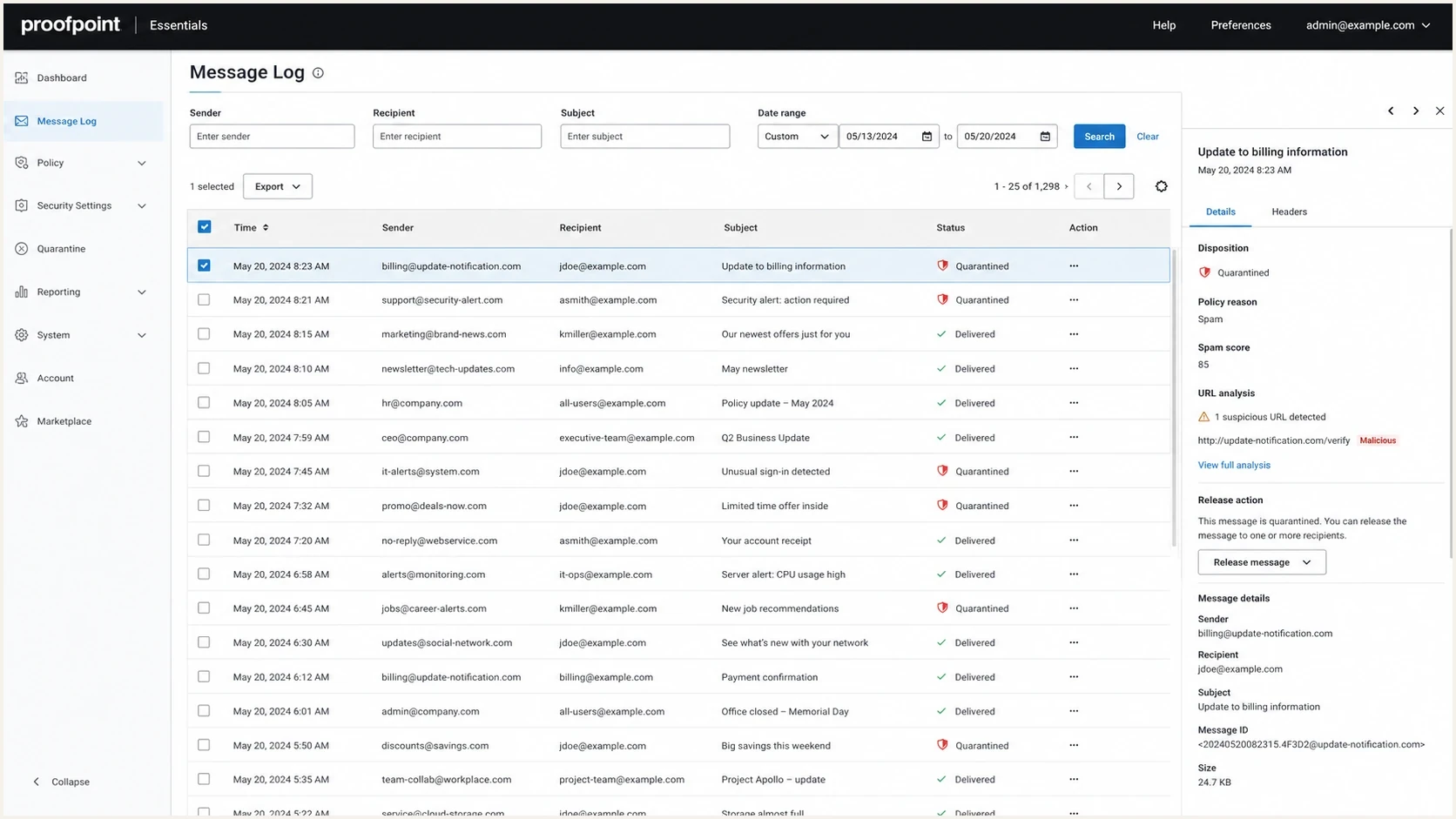Screen dimensions: 1456x819
Task: Open table column settings gear
Action: click(1161, 186)
